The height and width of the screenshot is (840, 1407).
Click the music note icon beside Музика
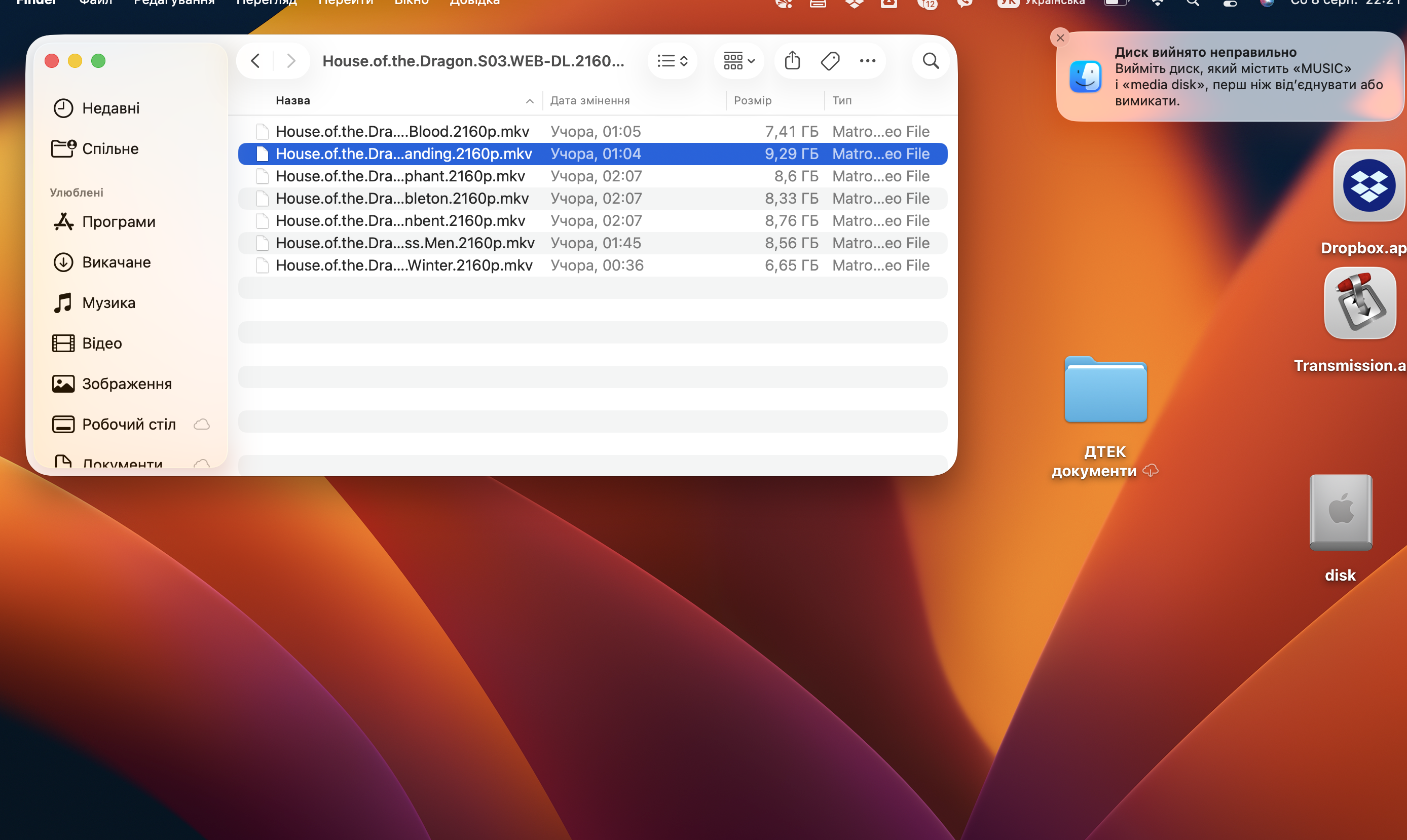(x=63, y=303)
